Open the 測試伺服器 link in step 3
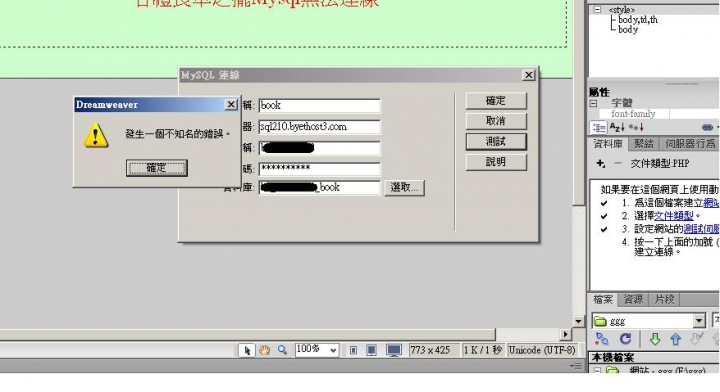The height and width of the screenshot is (392, 720). [701, 229]
